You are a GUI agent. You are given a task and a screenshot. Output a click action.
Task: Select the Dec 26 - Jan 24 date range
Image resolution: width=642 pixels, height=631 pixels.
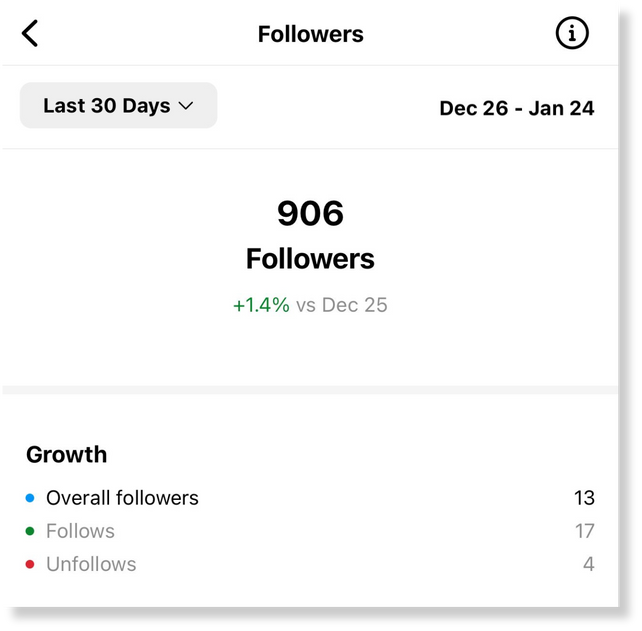point(517,109)
